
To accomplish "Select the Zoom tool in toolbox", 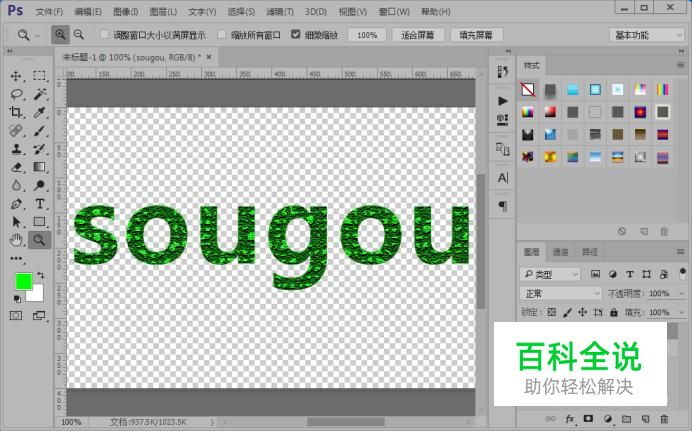I will (x=39, y=240).
